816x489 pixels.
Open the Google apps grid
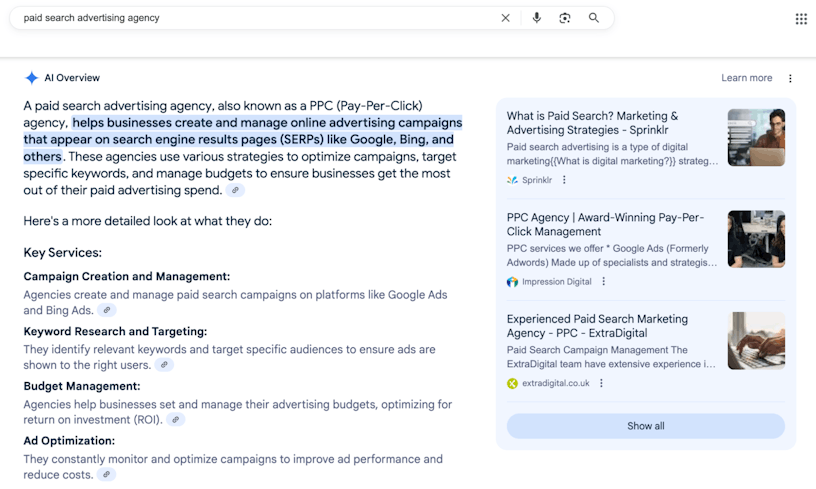tap(801, 18)
